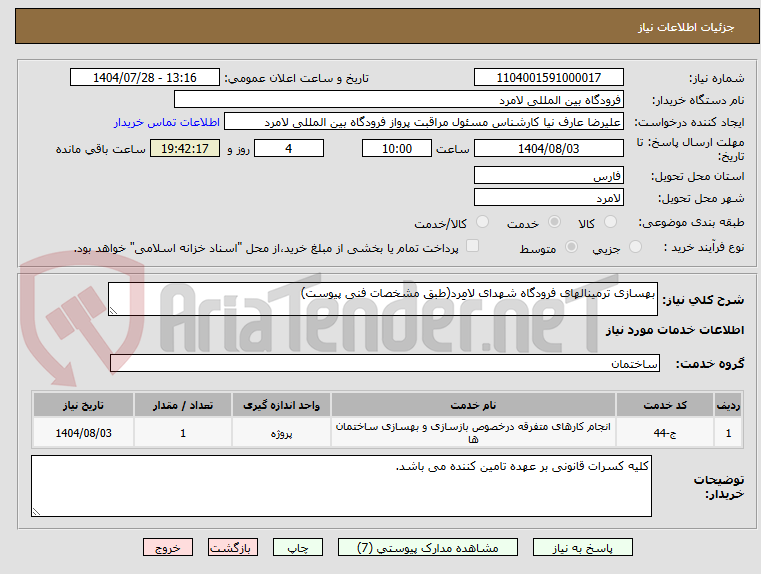Click the اطلاعات خدمات مورد نیاز heading
This screenshot has height=574, width=761.
coord(675,330)
